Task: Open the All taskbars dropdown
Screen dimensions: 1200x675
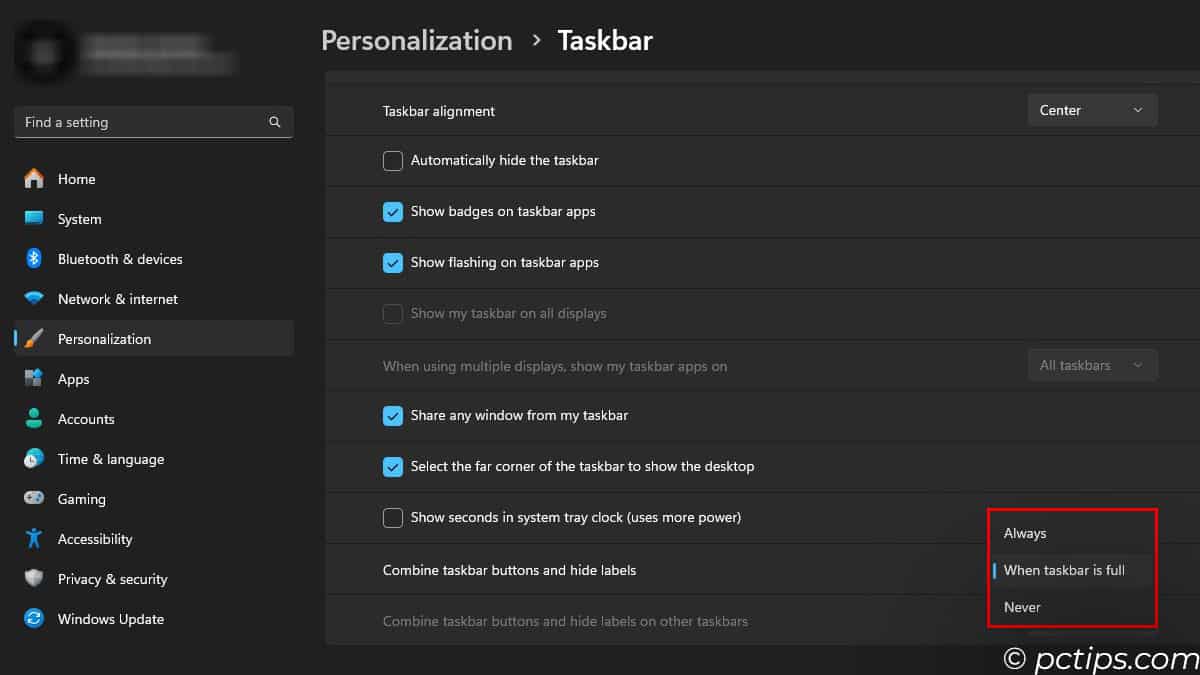Action: (x=1092, y=365)
